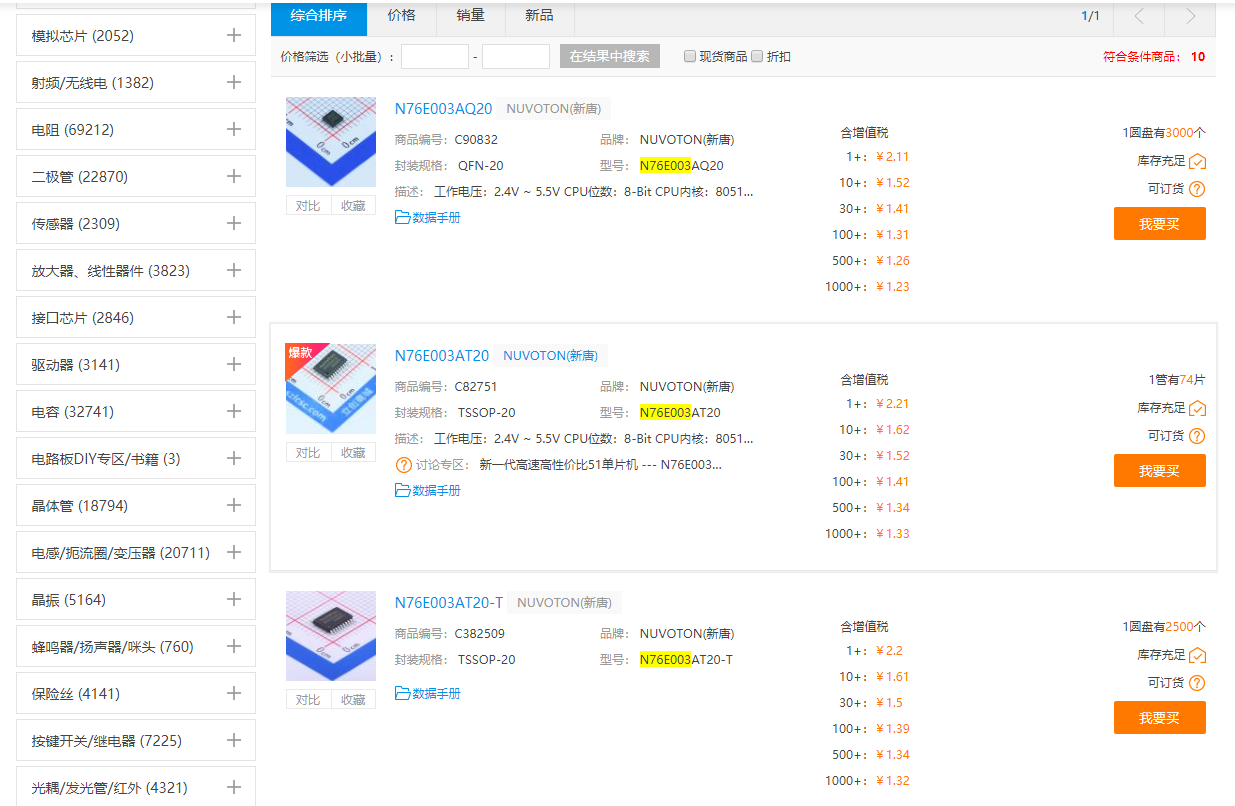Click 收藏 for N76E003AQ20
The height and width of the screenshot is (806, 1235).
coord(353,205)
